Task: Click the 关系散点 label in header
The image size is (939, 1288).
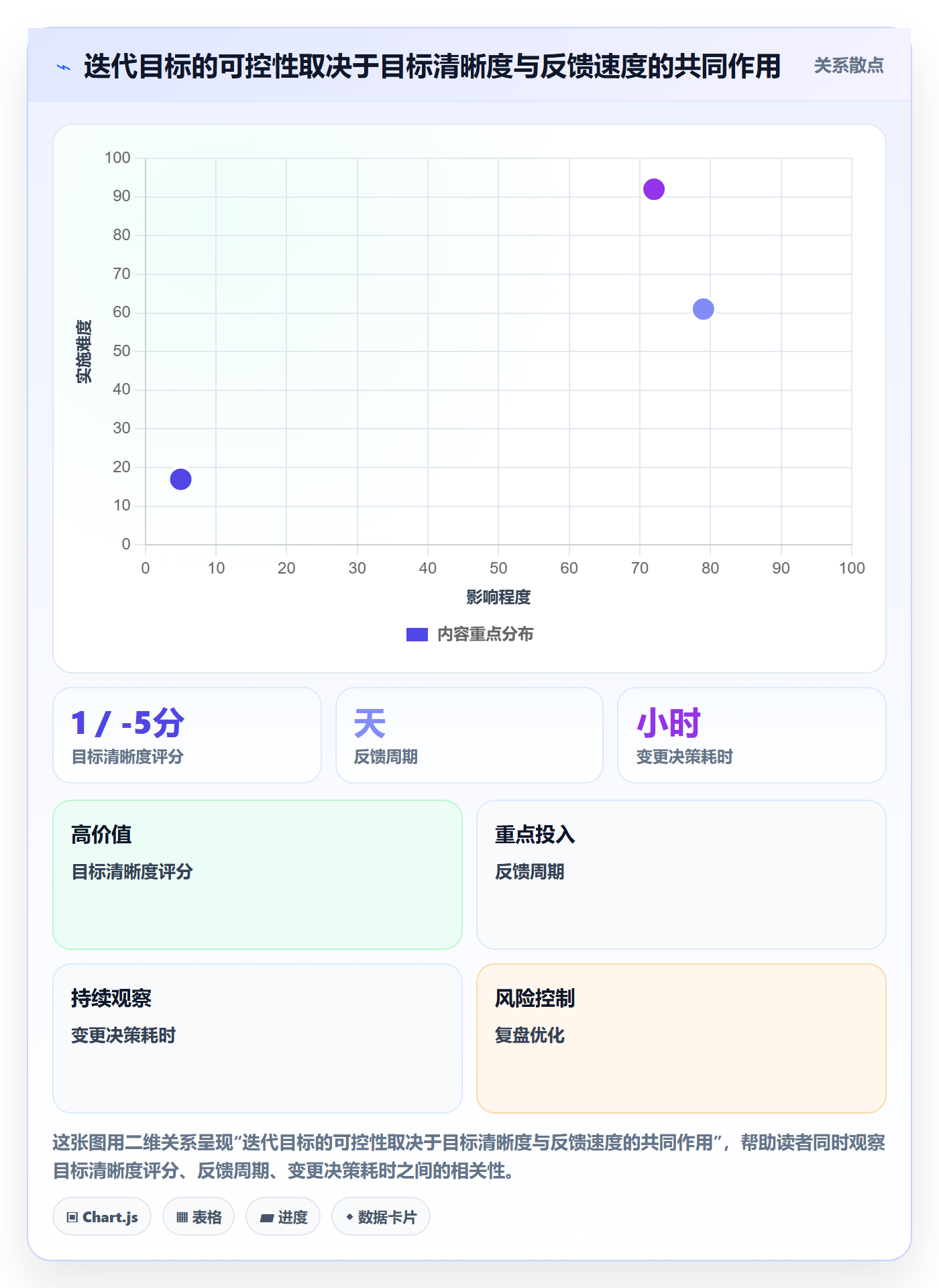Action: [x=848, y=66]
